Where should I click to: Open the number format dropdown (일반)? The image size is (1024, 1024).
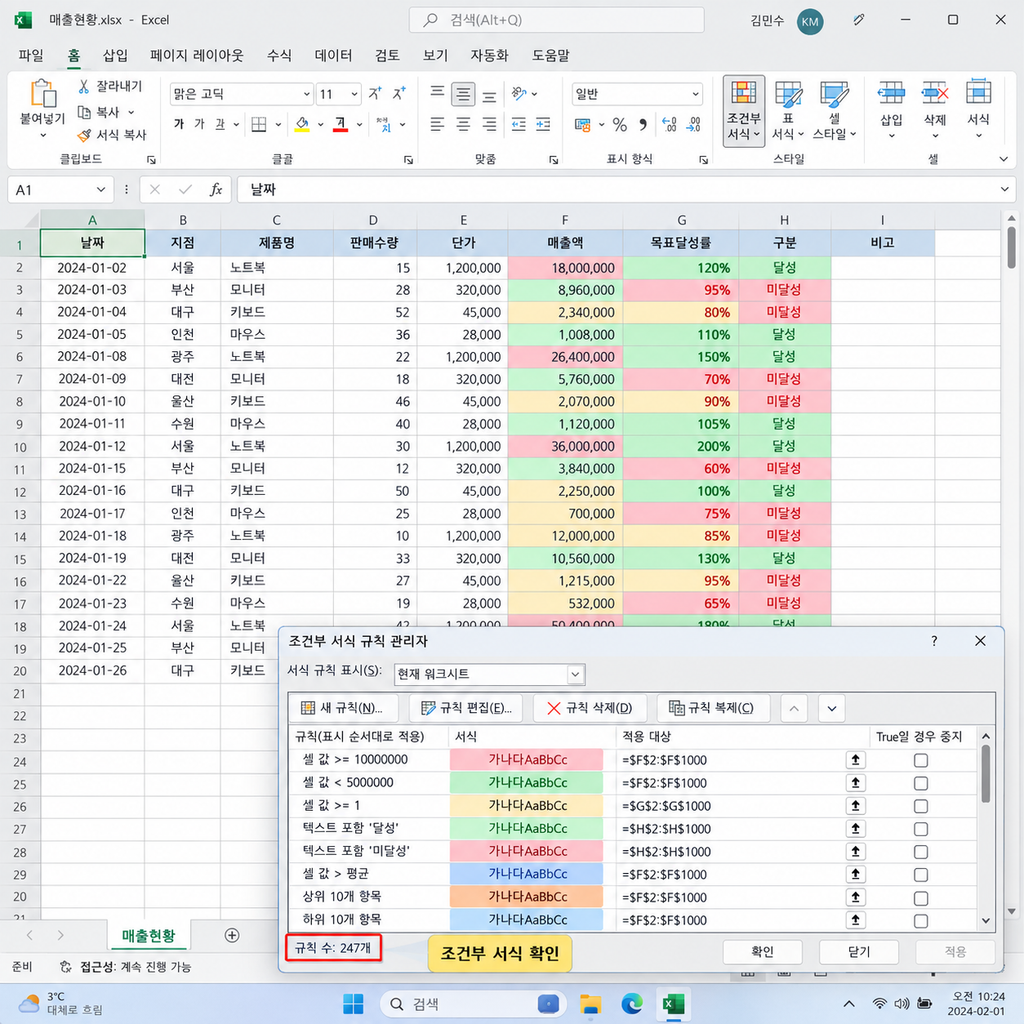695,94
